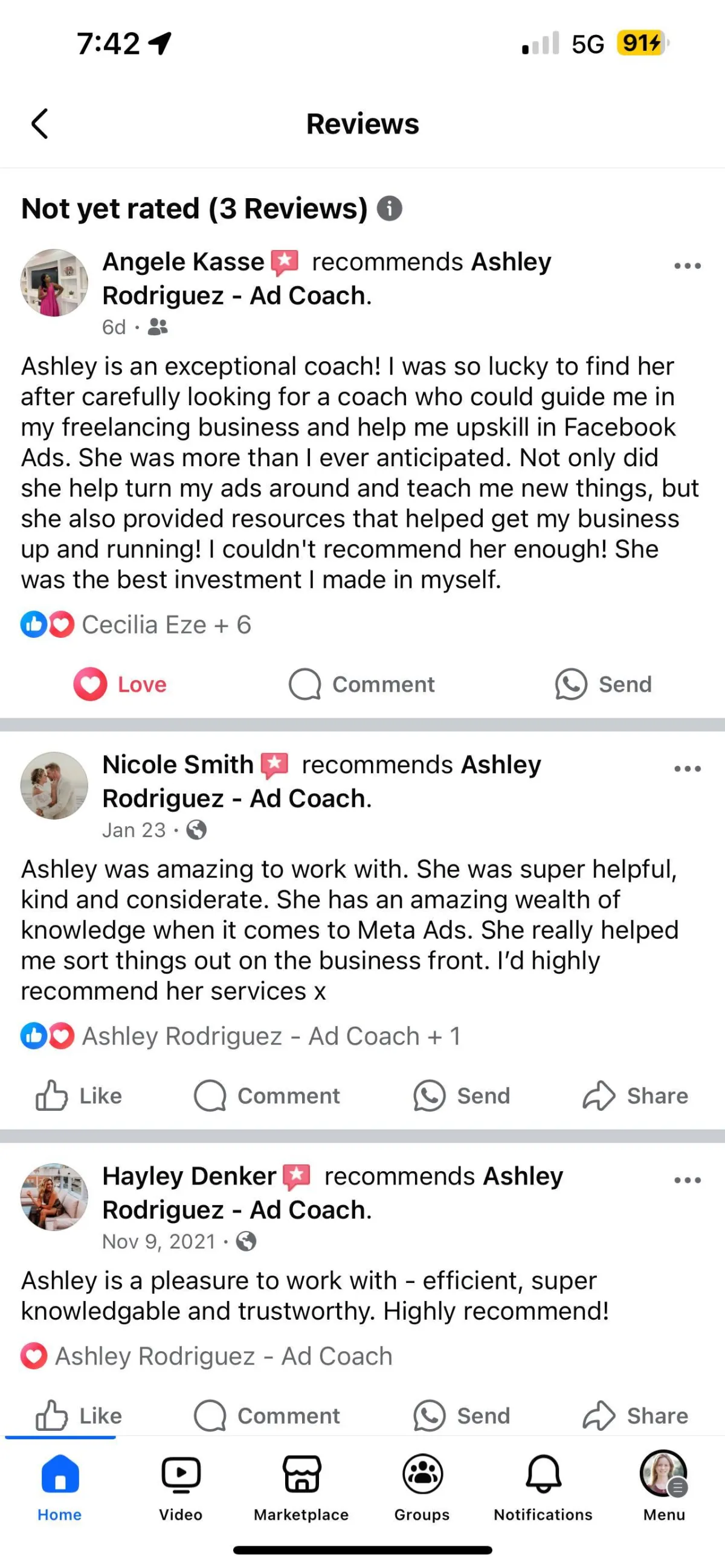Like Hayley Denker's review
This screenshot has width=725, height=1568.
(x=79, y=1416)
